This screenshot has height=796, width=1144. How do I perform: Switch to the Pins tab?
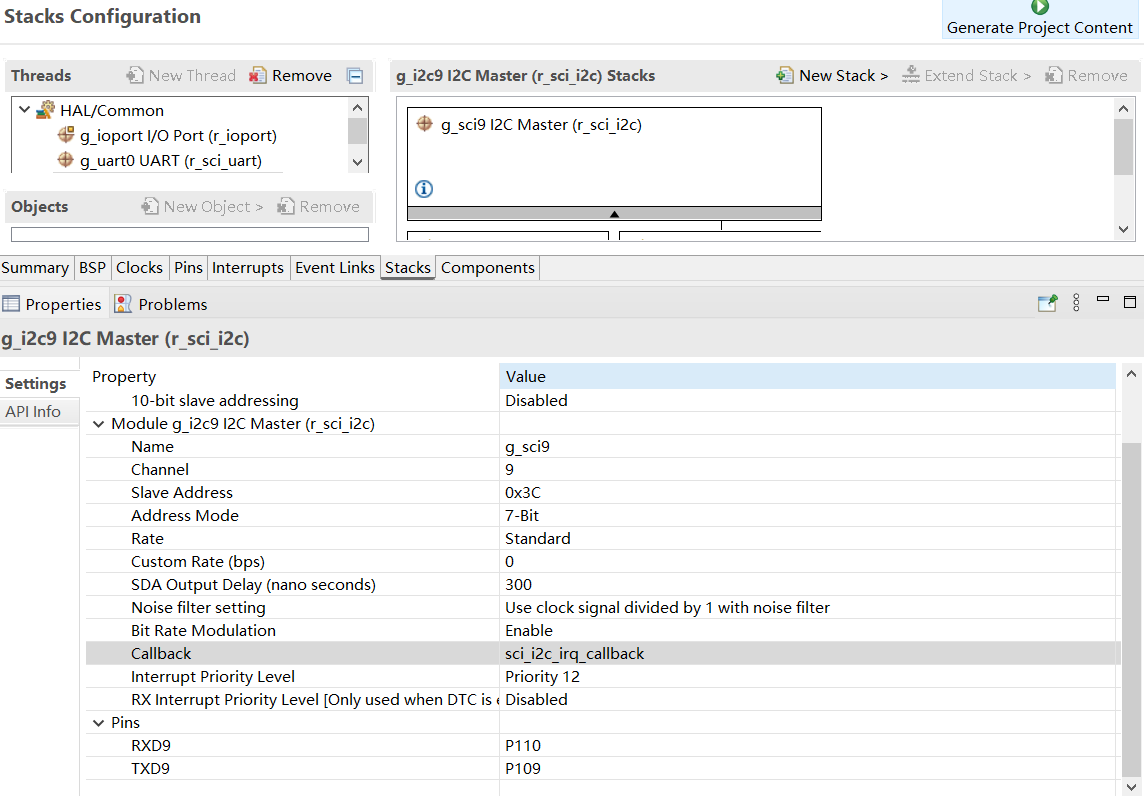click(x=188, y=267)
